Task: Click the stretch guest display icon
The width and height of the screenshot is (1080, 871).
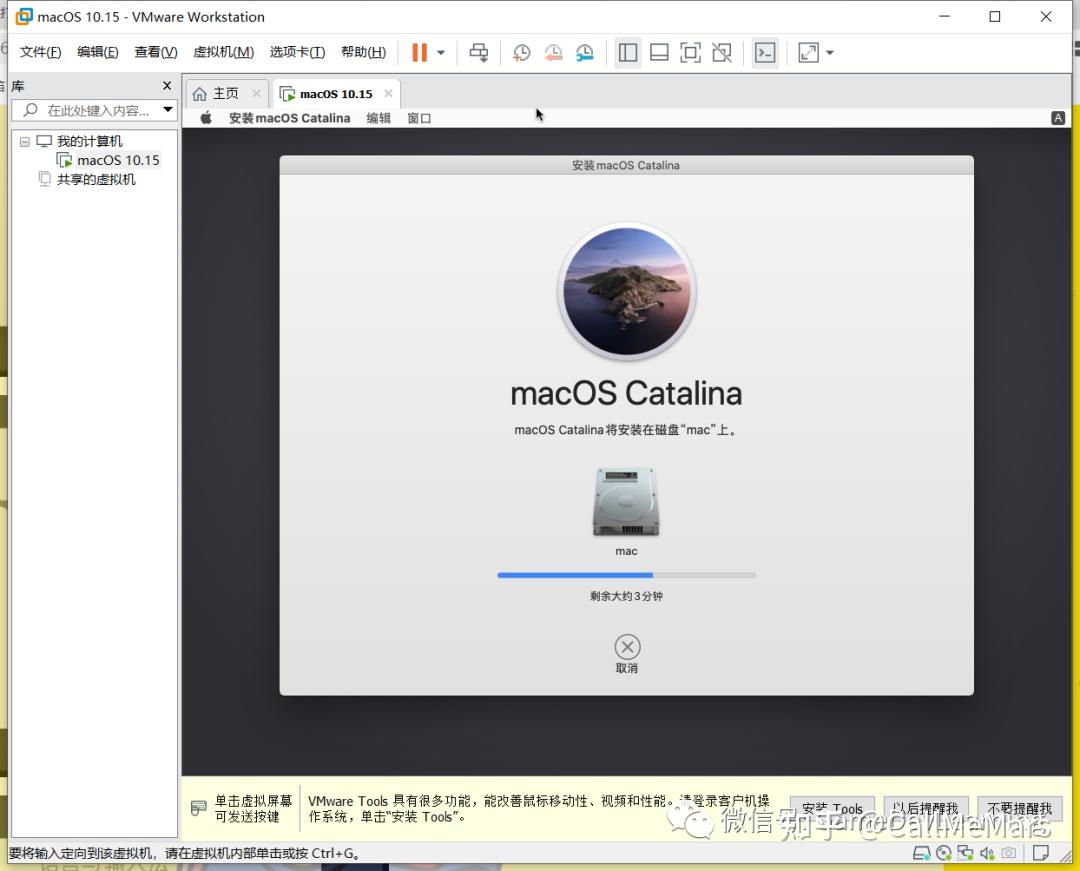Action: point(809,52)
